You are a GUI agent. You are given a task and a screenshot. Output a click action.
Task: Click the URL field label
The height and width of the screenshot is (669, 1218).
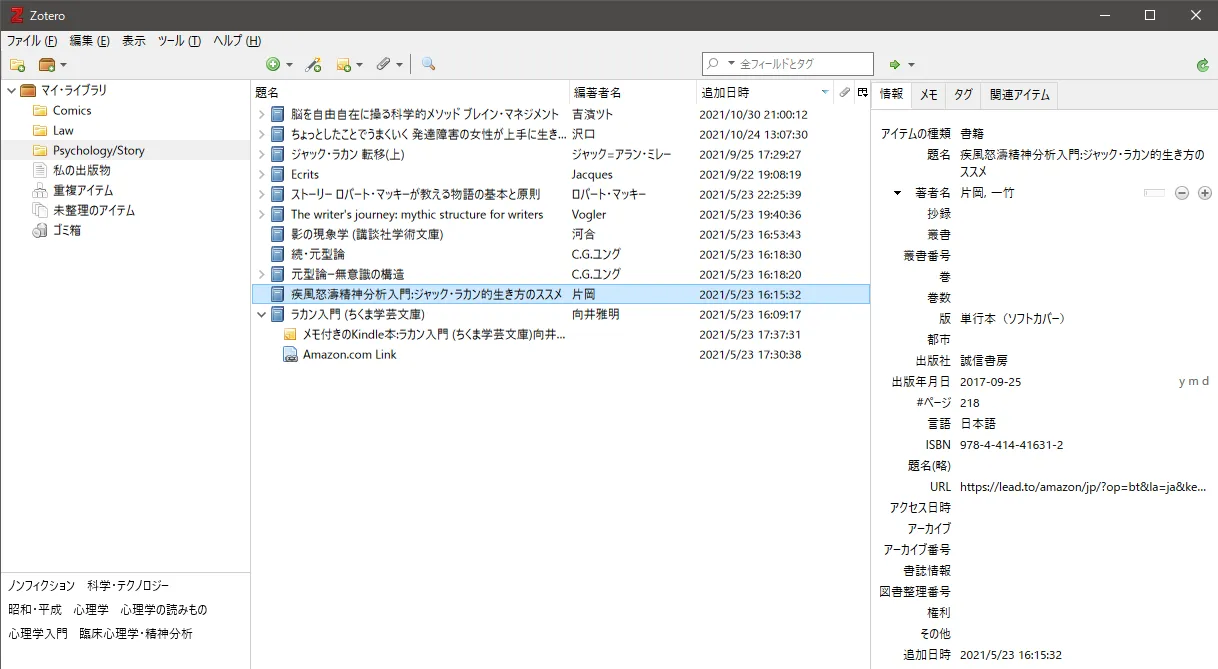click(x=940, y=487)
